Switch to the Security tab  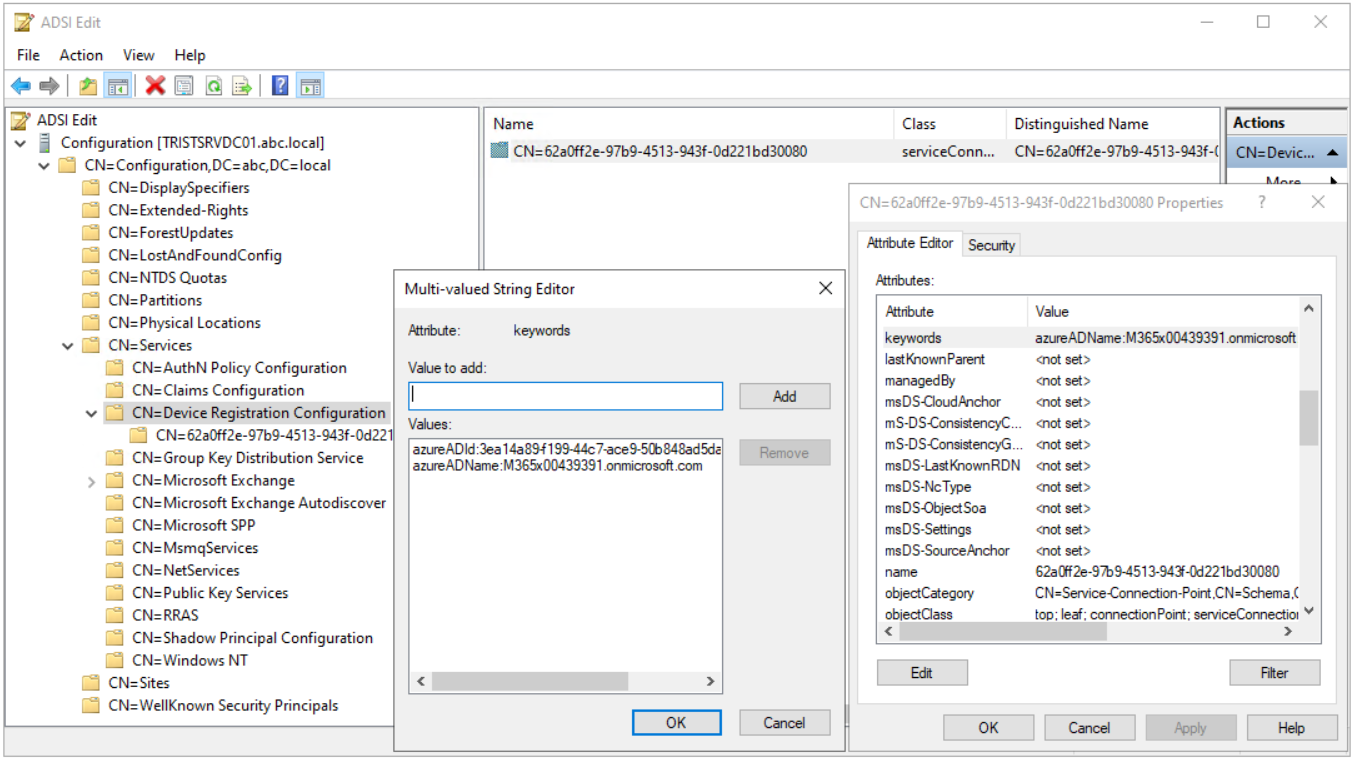[991, 245]
